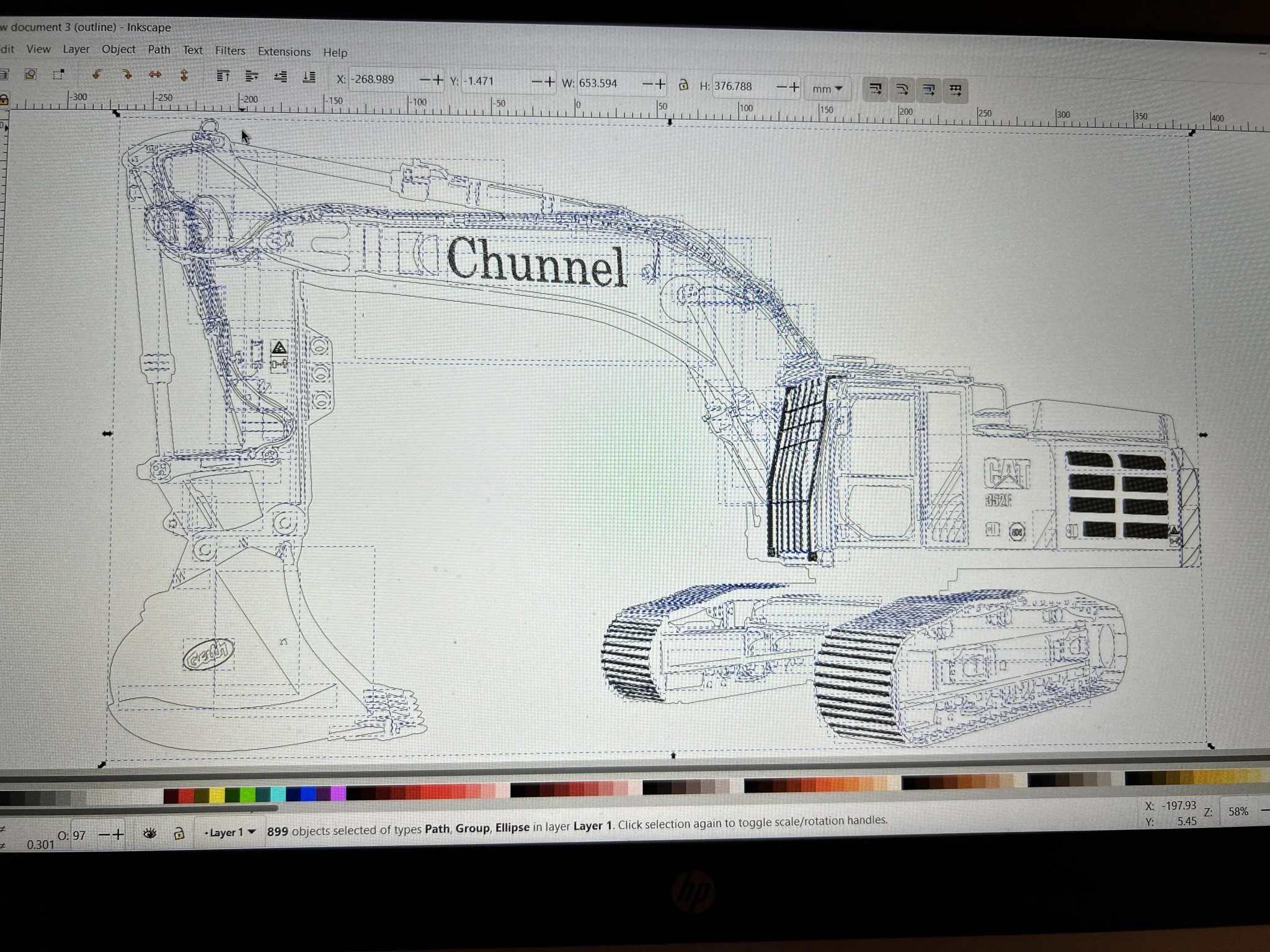Increase the W width value with plus
The image size is (1270, 952).
(x=660, y=84)
